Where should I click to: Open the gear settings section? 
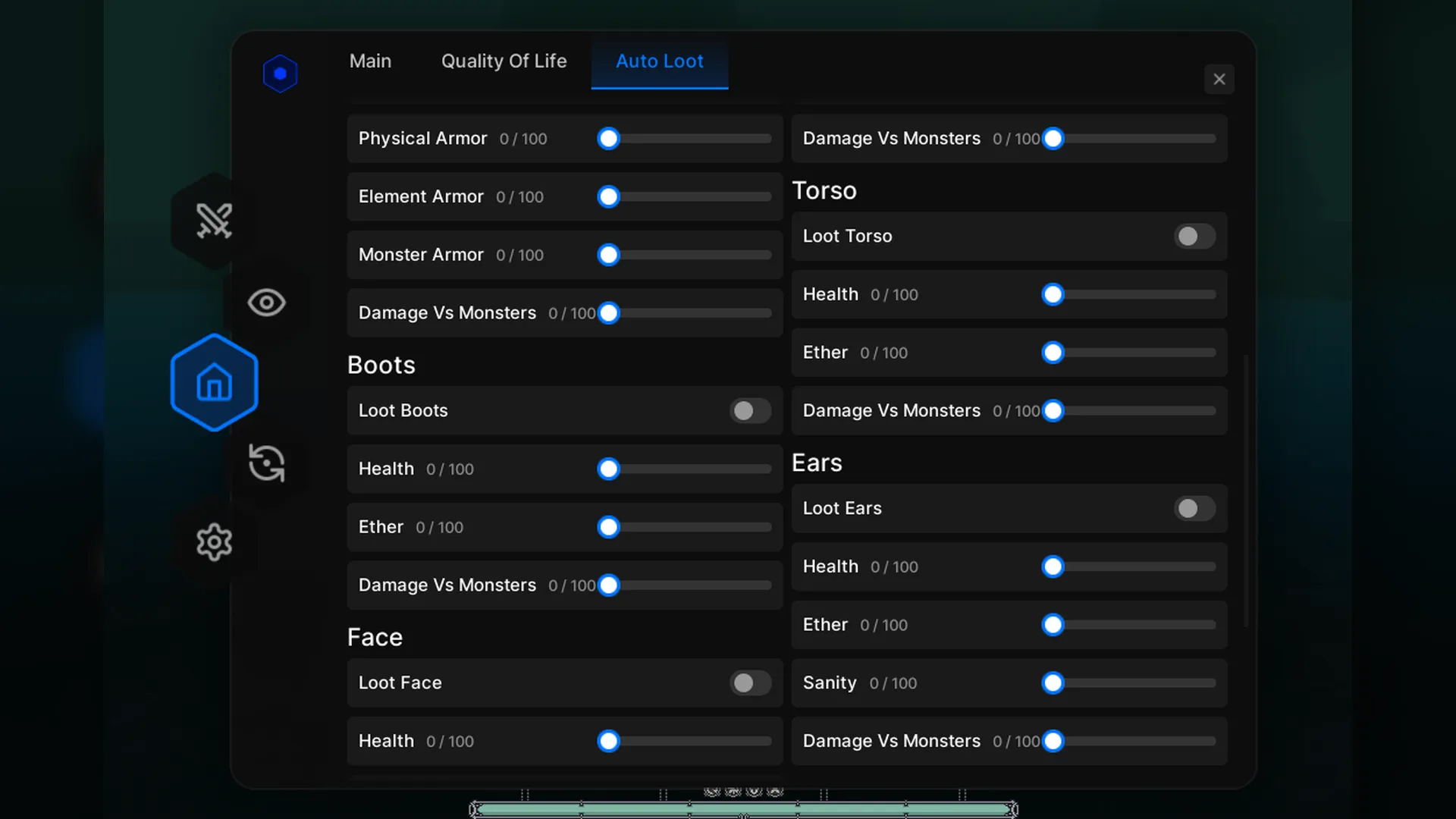tap(214, 542)
